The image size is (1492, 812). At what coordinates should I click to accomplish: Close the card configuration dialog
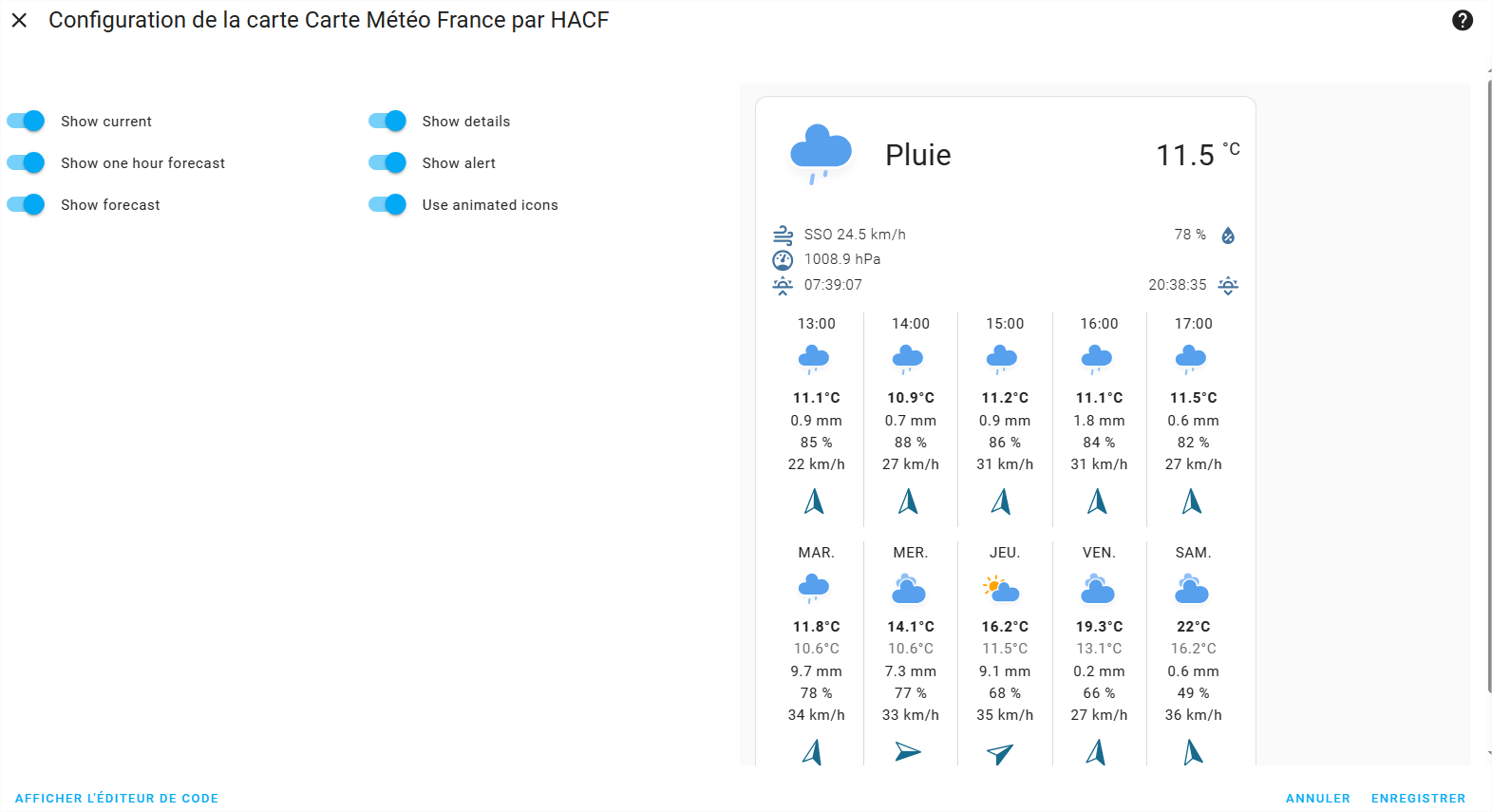(x=19, y=20)
